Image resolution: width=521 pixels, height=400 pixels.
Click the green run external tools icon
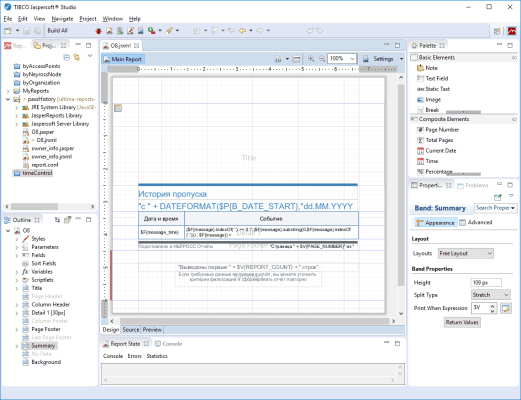152,31
